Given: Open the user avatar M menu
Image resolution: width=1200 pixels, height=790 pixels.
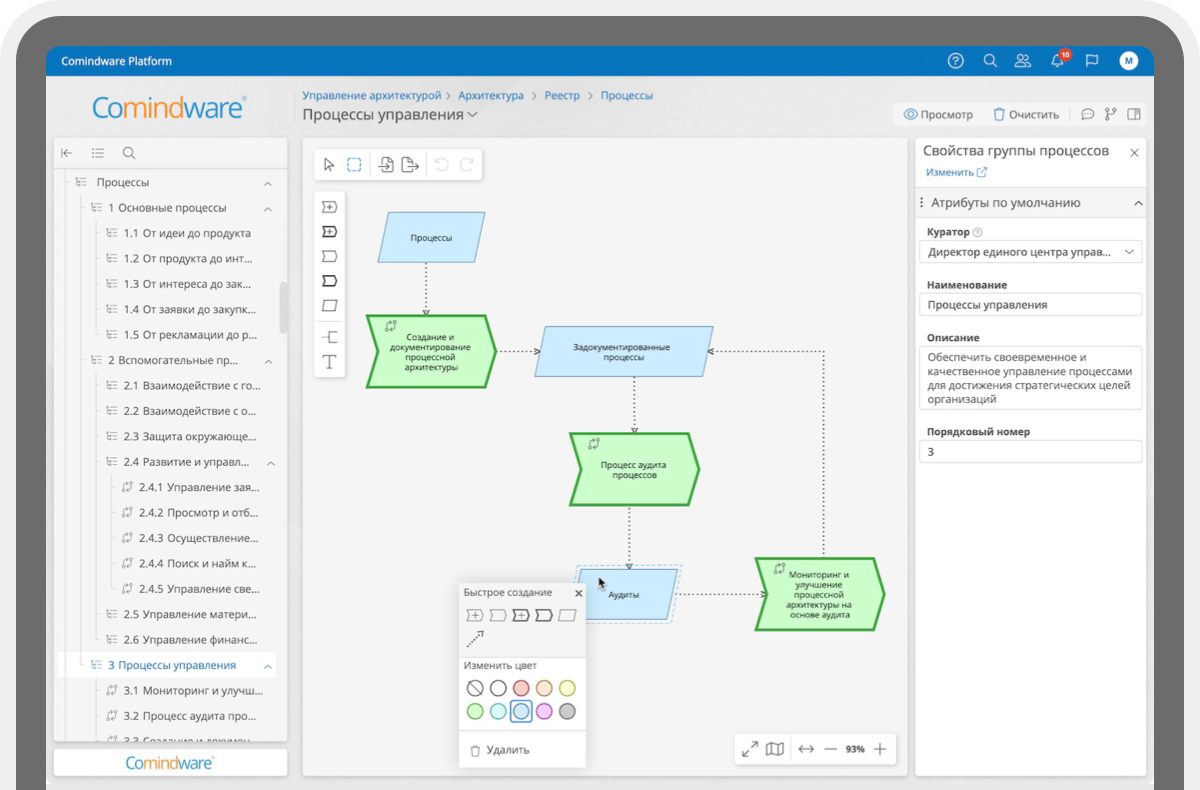Looking at the screenshot, I should click(x=1129, y=61).
